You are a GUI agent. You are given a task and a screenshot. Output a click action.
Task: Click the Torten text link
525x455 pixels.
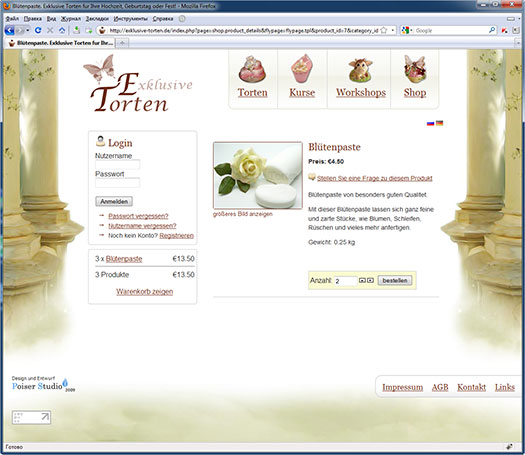point(252,92)
